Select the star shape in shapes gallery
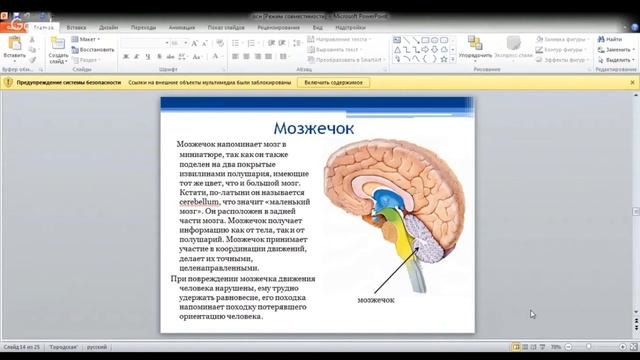 444,59
